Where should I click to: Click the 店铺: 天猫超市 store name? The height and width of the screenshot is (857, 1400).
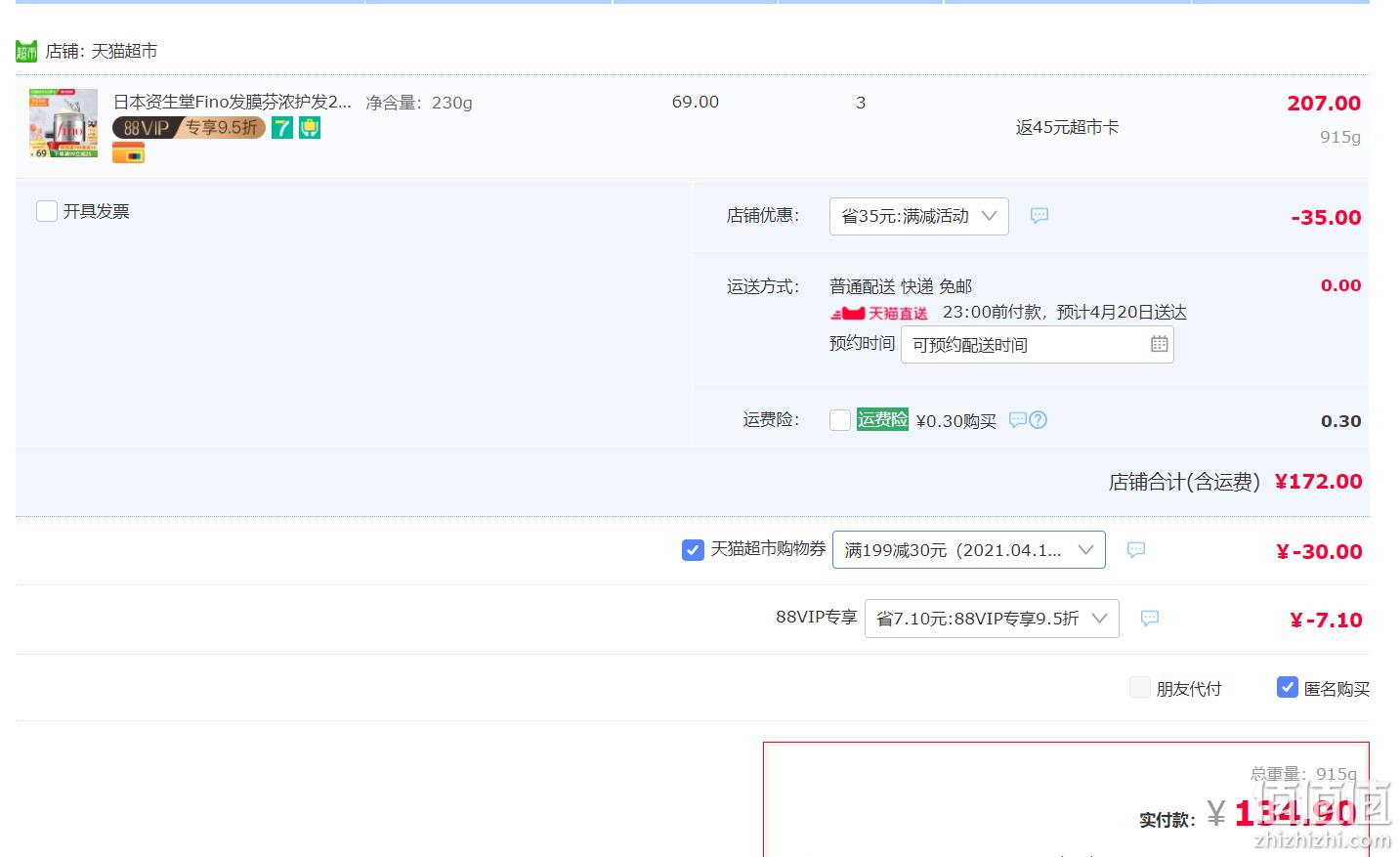tap(102, 51)
